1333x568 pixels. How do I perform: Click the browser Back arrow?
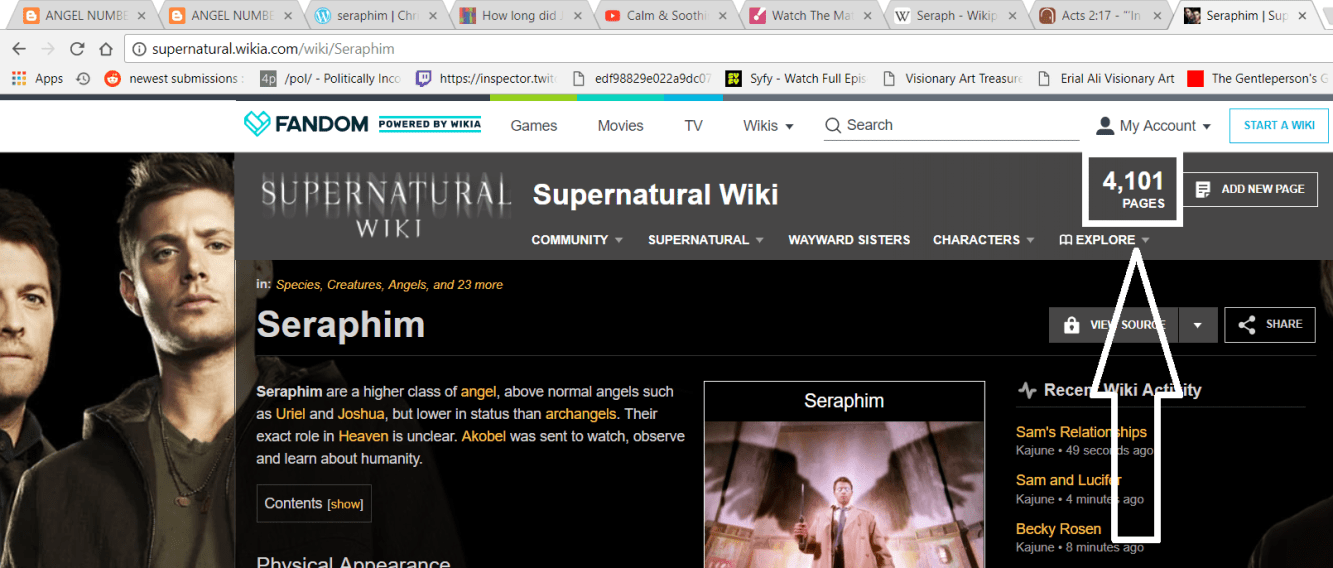19,49
